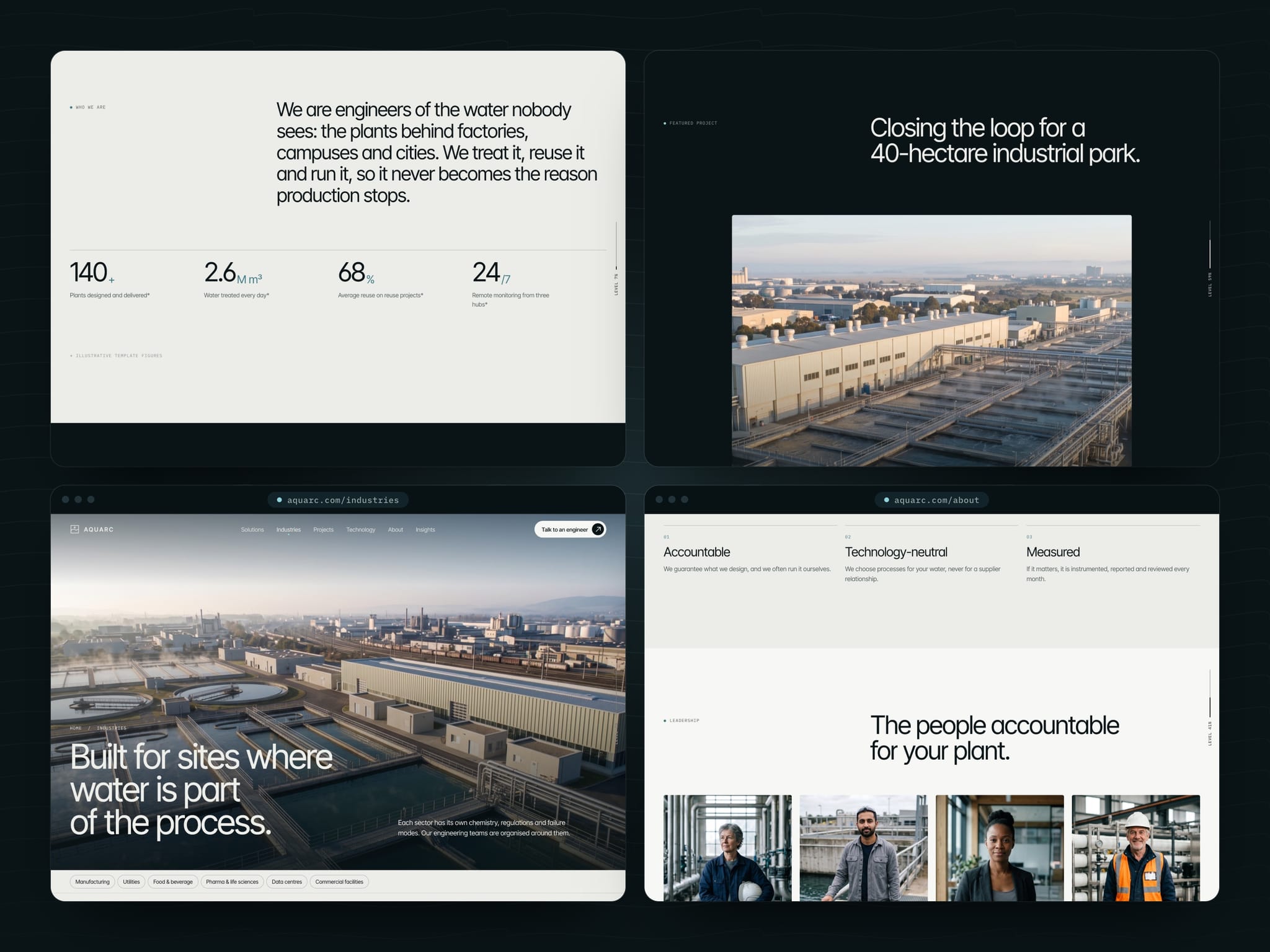This screenshot has width=1270, height=952.
Task: Open the industrial park project photo
Action: tap(931, 340)
